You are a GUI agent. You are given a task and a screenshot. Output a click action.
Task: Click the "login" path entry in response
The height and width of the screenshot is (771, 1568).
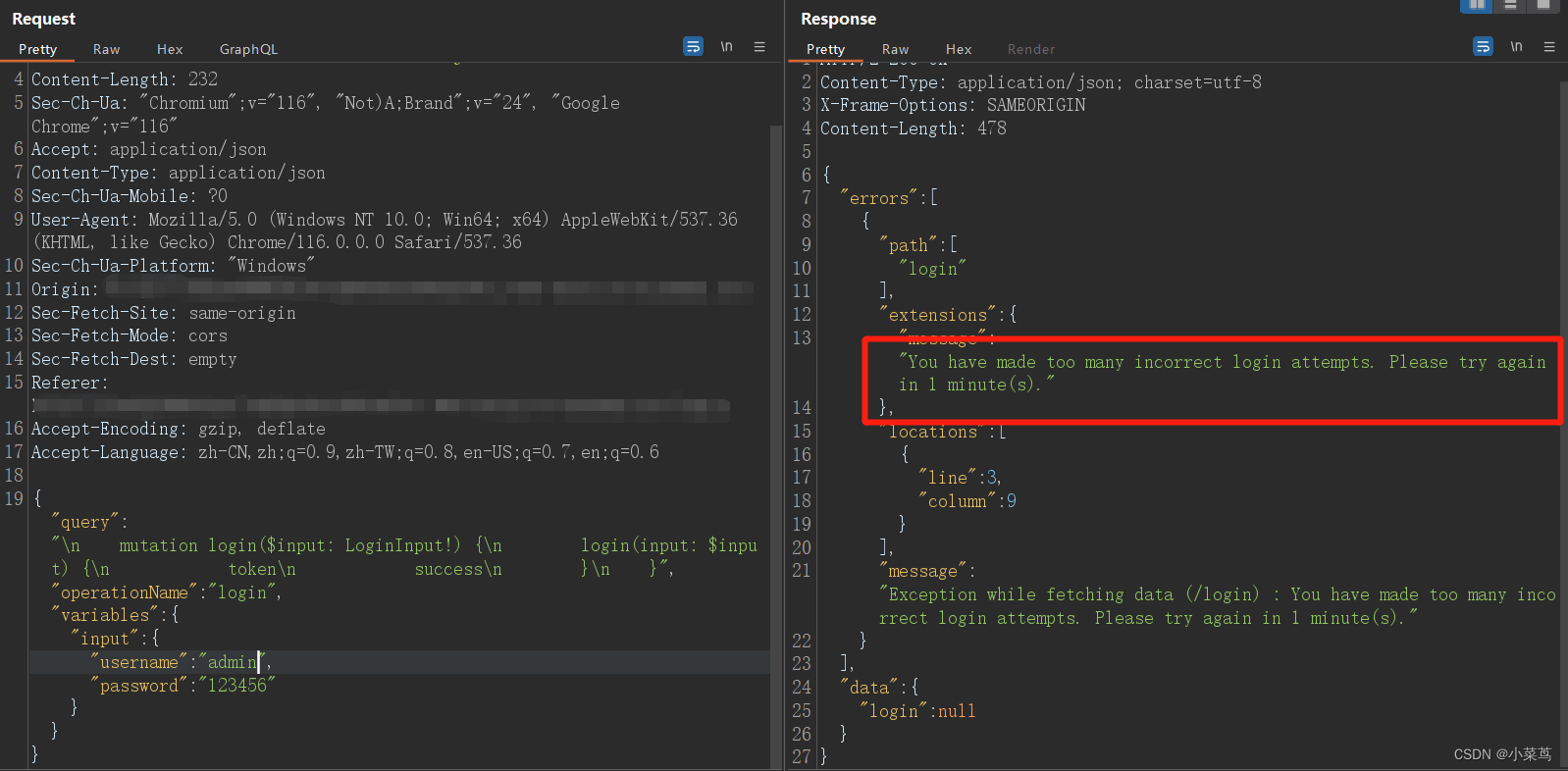pyautogui.click(x=933, y=269)
